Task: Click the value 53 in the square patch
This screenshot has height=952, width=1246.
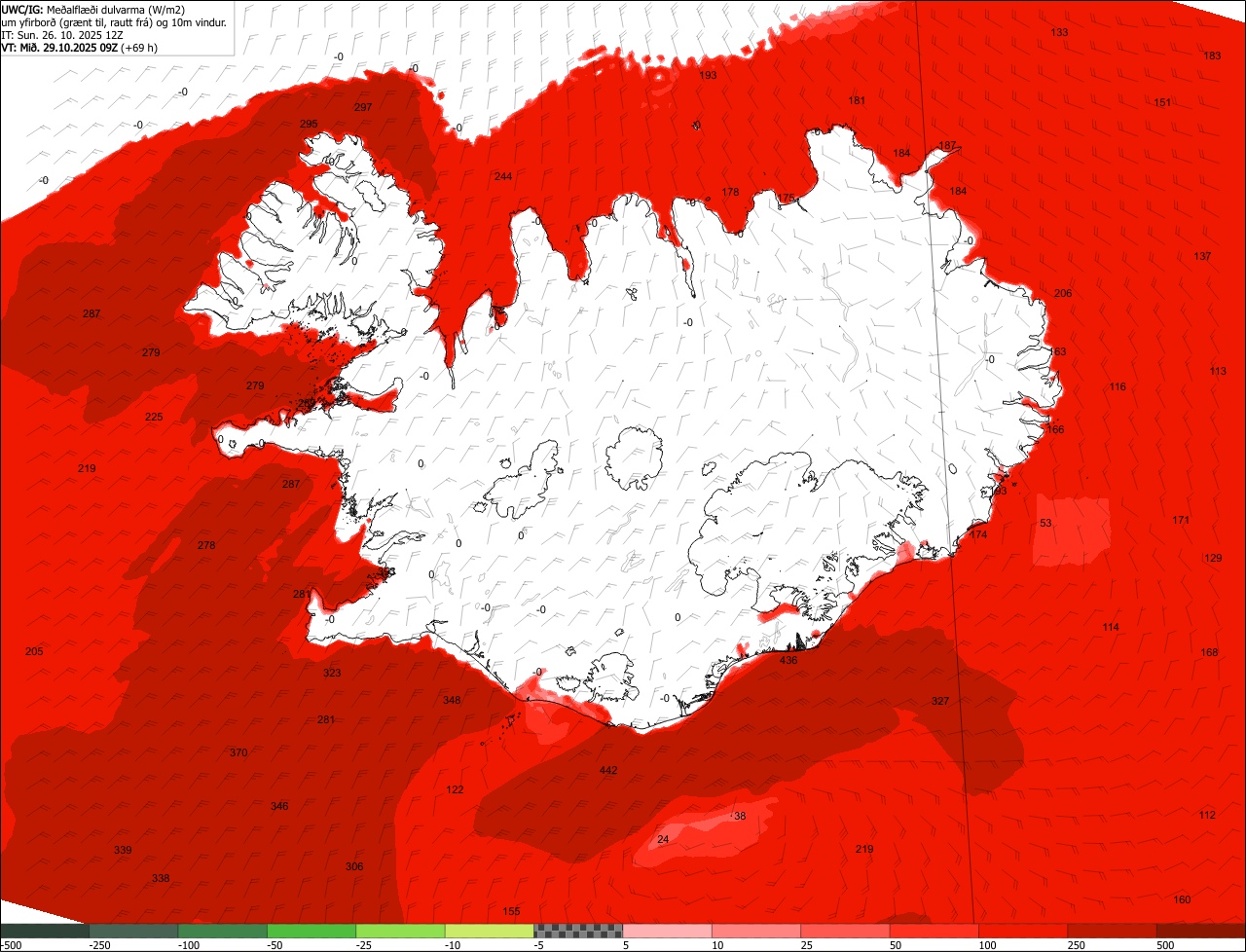Action: [1045, 524]
